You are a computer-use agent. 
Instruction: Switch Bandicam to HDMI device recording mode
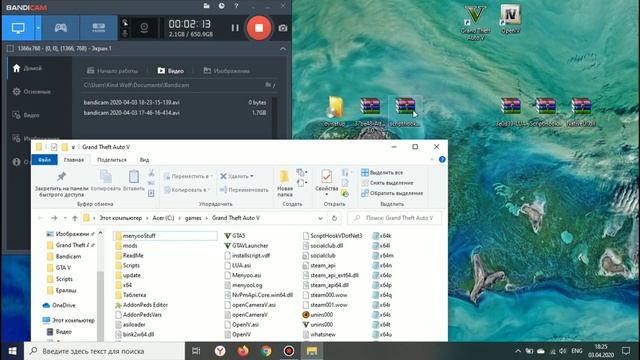point(98,28)
